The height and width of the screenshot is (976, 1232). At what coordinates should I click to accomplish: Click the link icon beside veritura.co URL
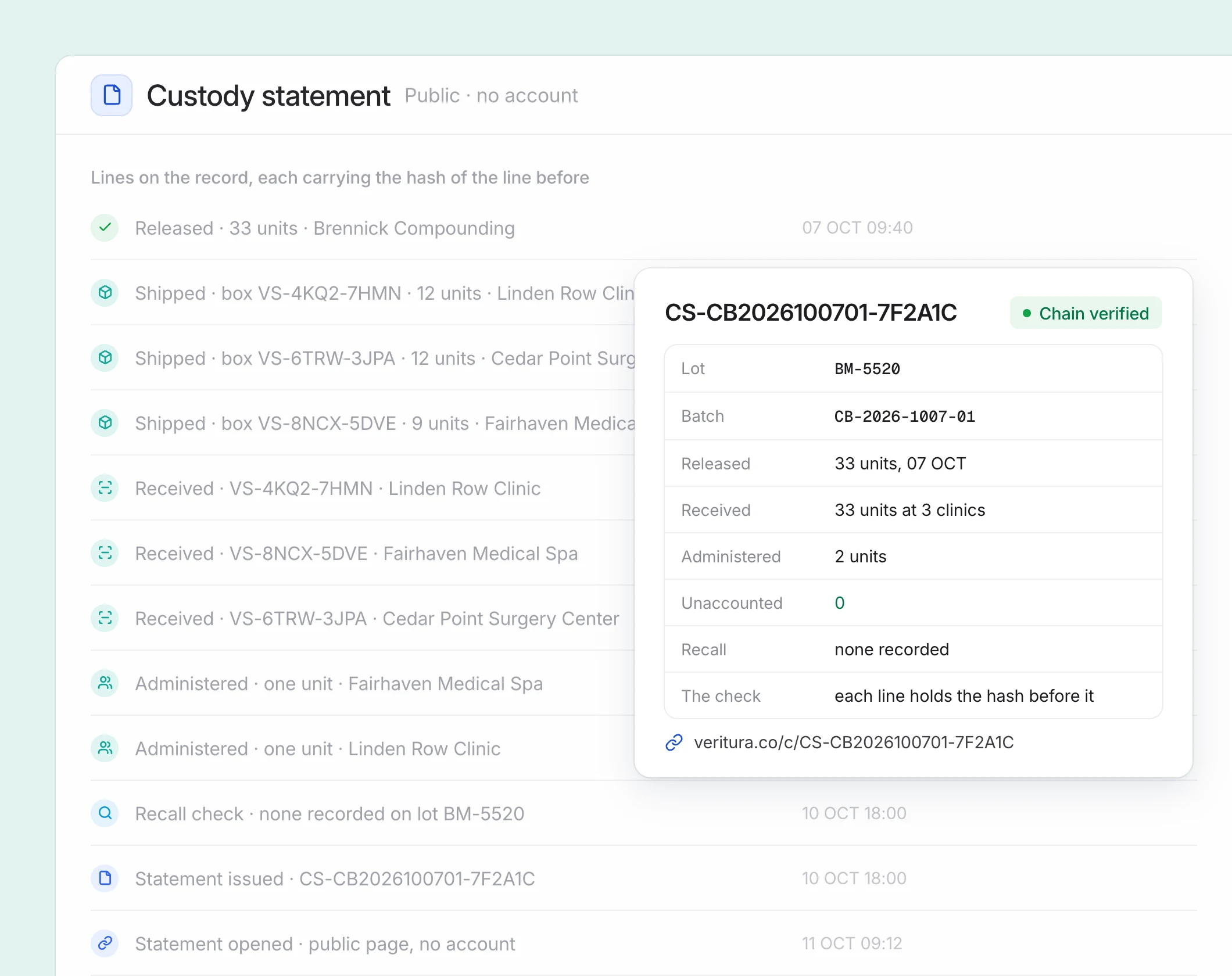click(674, 742)
